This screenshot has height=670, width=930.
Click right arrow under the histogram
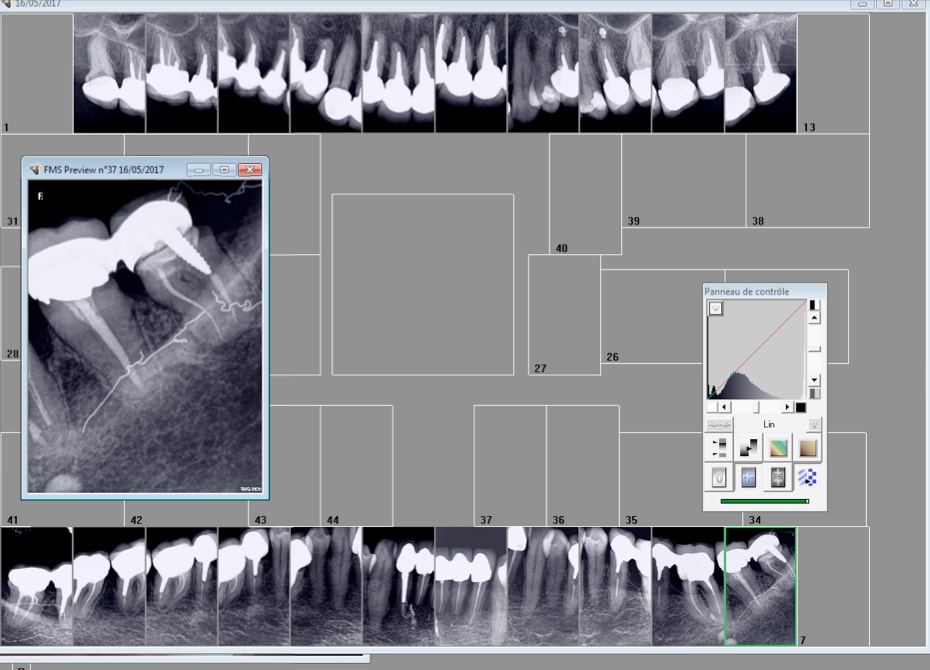point(788,407)
